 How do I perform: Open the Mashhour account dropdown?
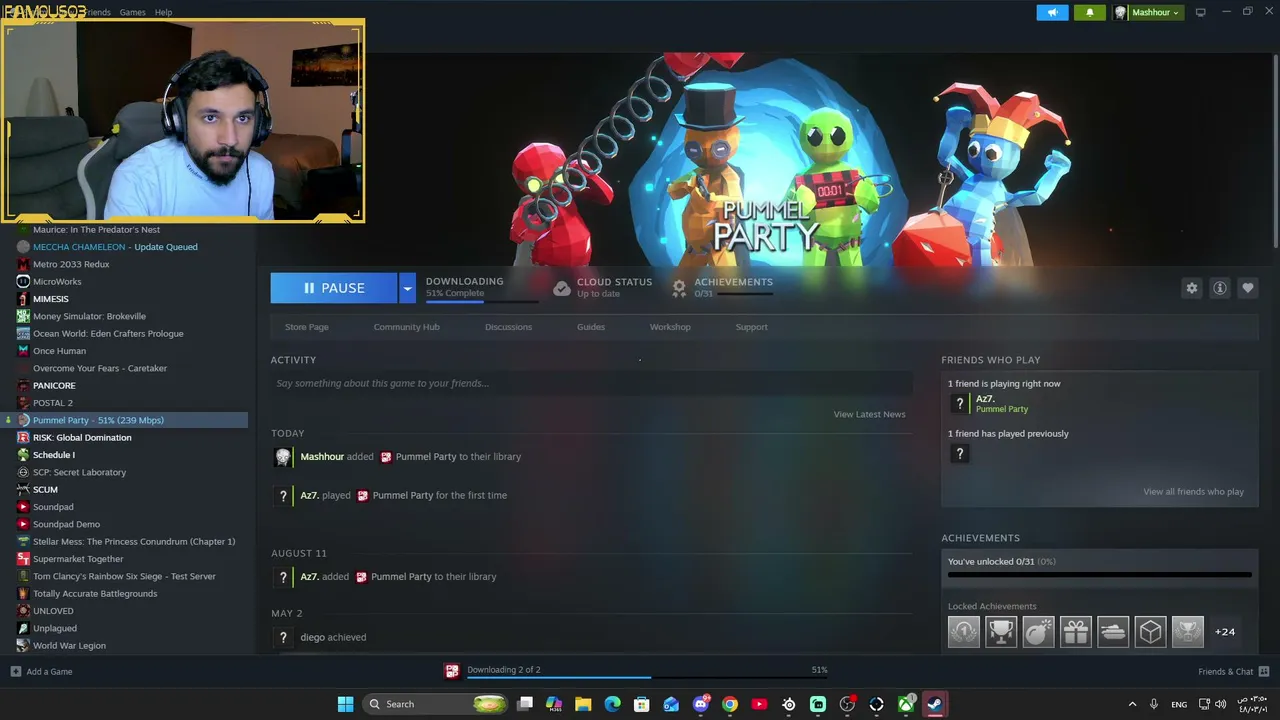(x=1148, y=12)
